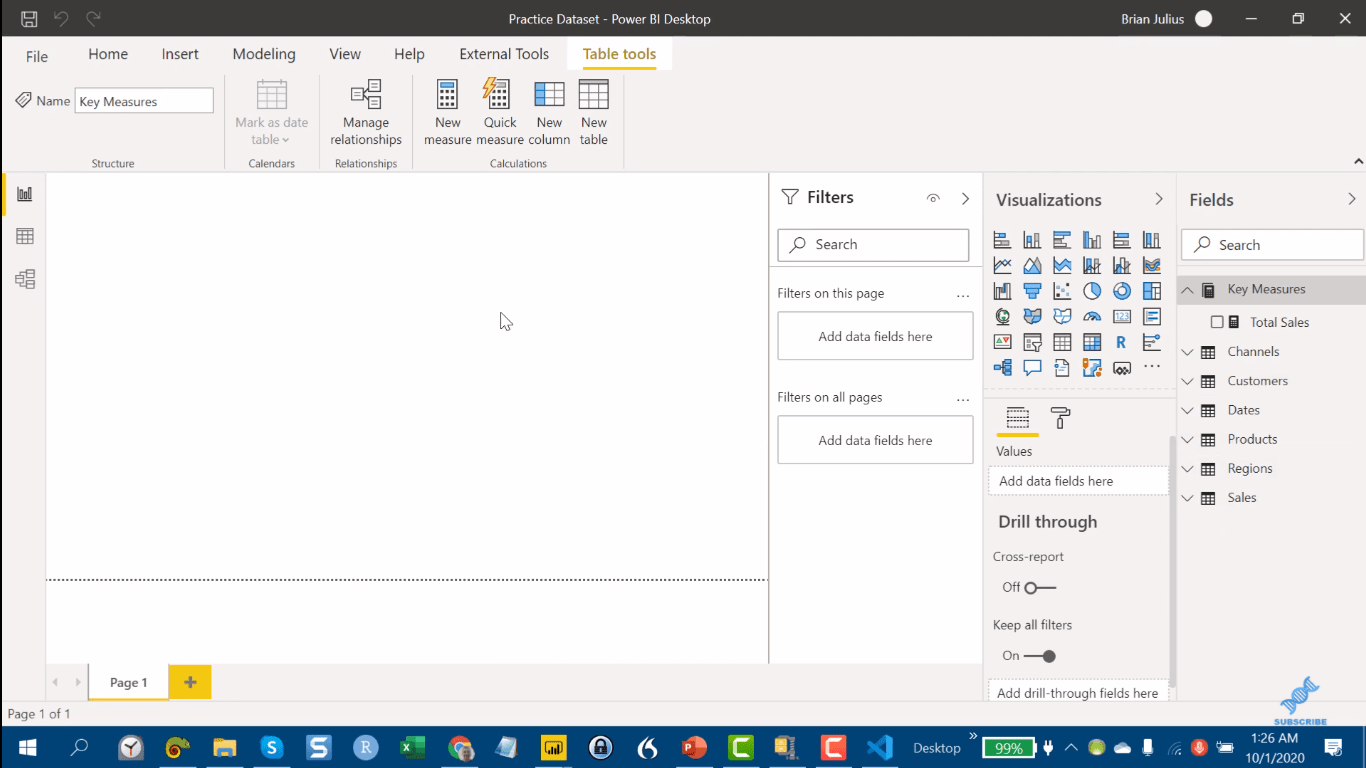Collapse the ribbon with the arrow
This screenshot has width=1366, height=768.
[x=1358, y=161]
